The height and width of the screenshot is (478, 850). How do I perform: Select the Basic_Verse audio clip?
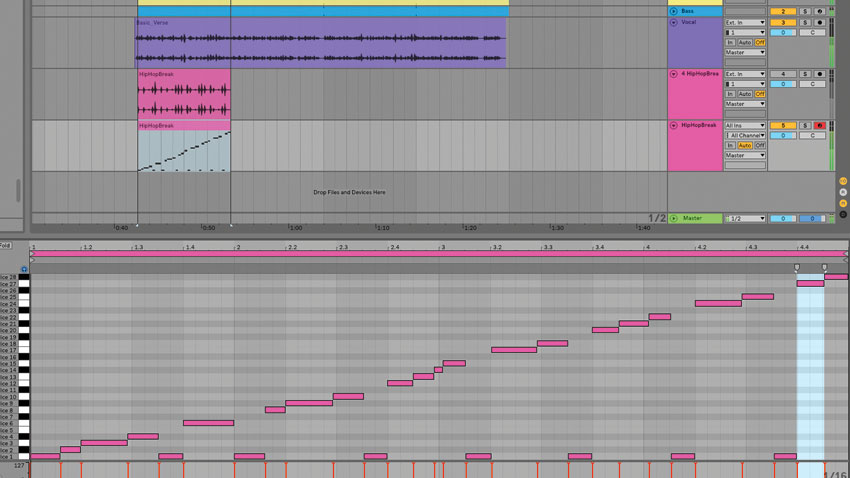click(x=320, y=43)
